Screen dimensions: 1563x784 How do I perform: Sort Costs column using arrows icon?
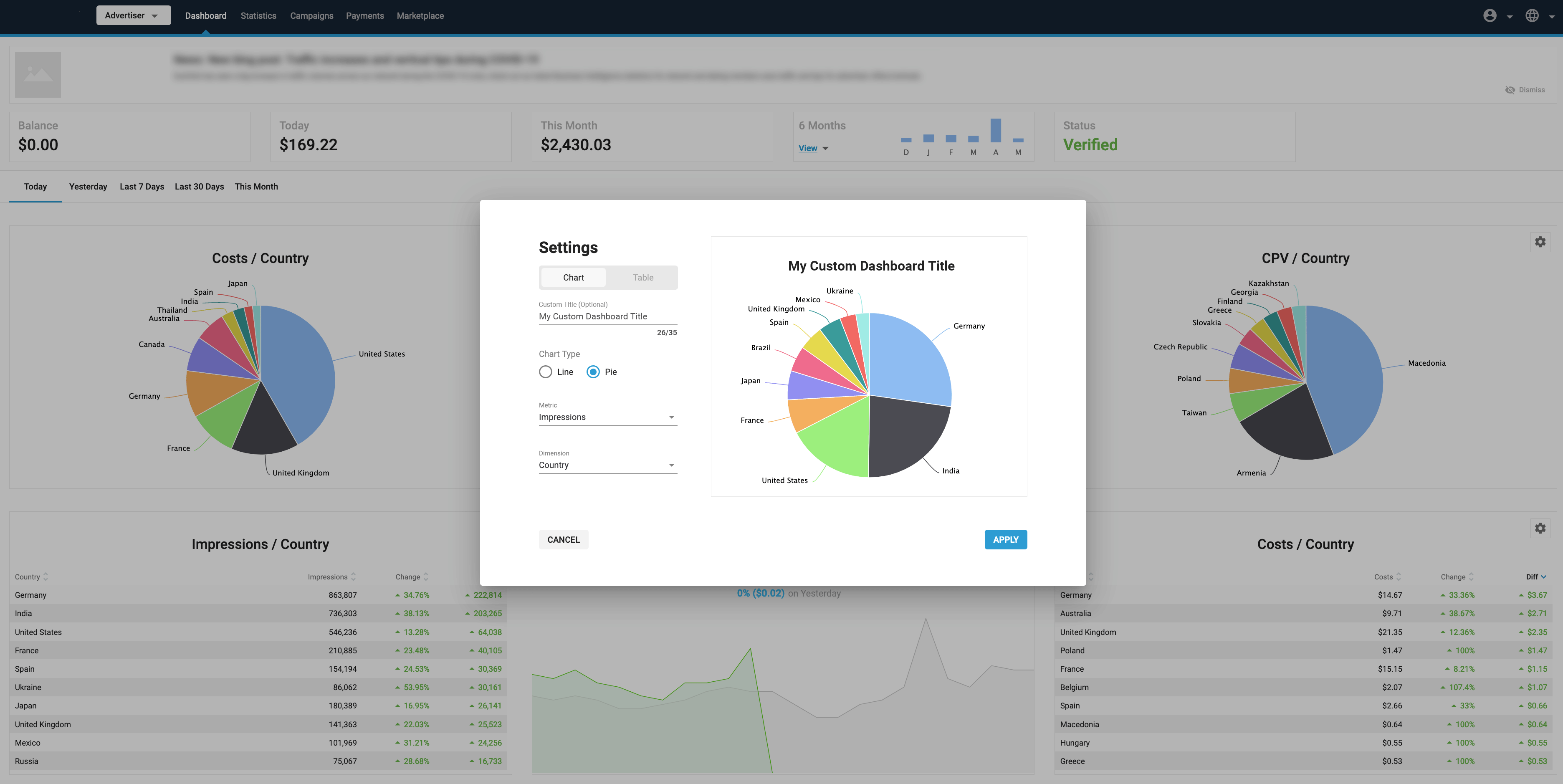[x=1399, y=577]
